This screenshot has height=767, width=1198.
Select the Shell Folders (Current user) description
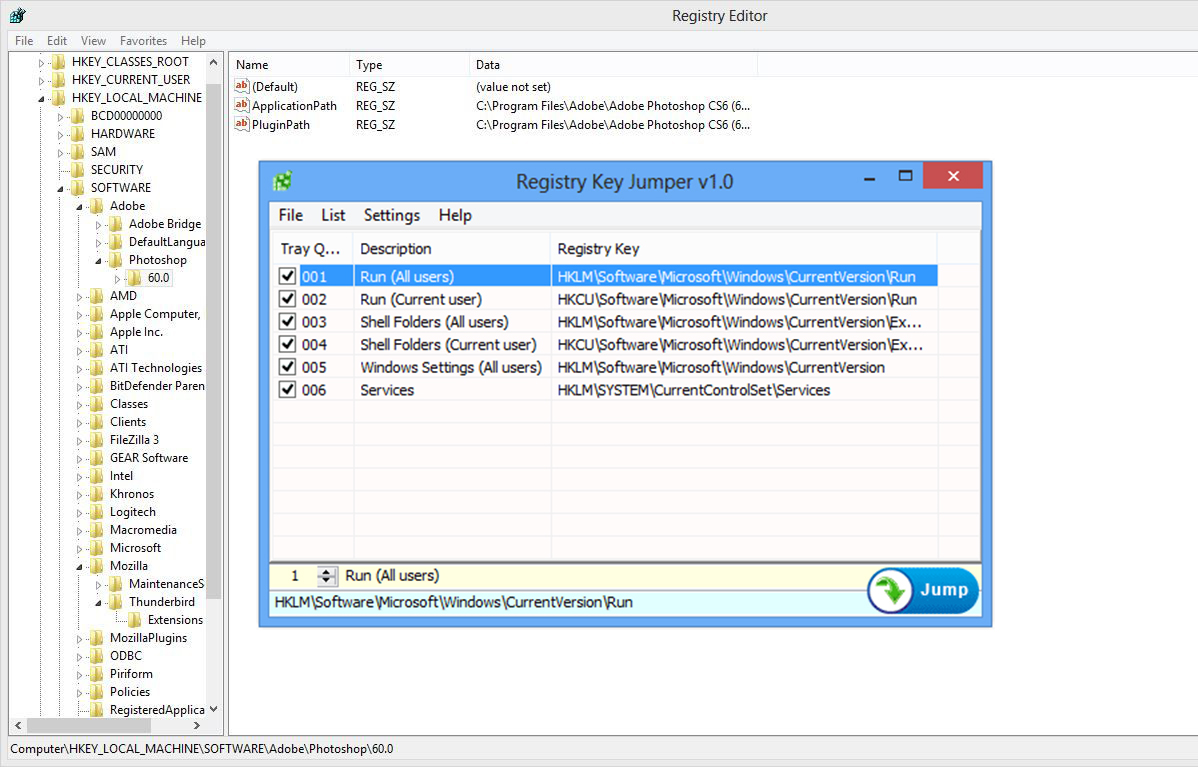pos(448,345)
